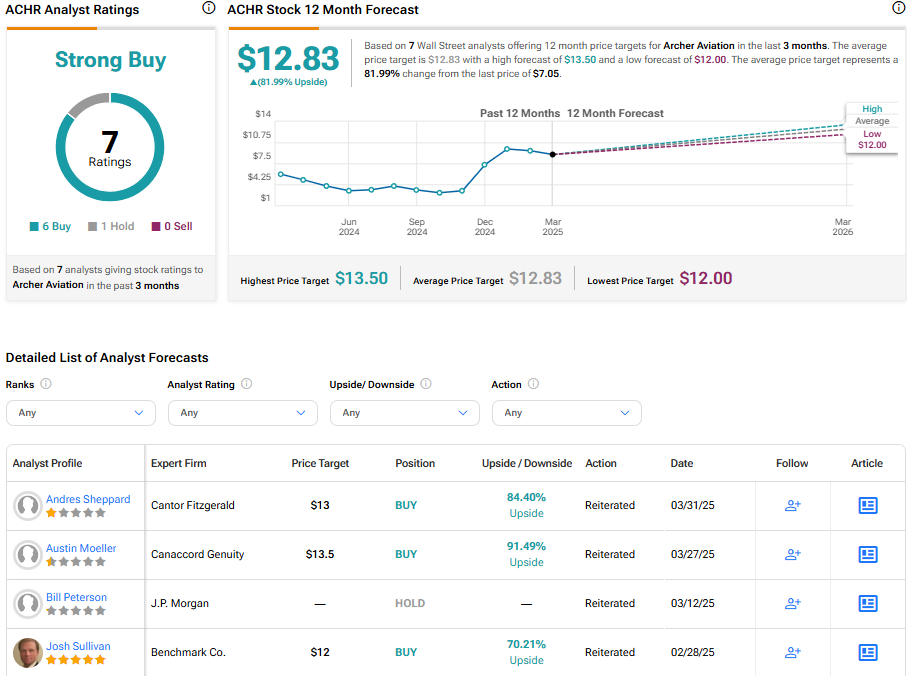Follow analyst Andres Sheppard
Image resolution: width=907 pixels, height=676 pixels.
(792, 505)
